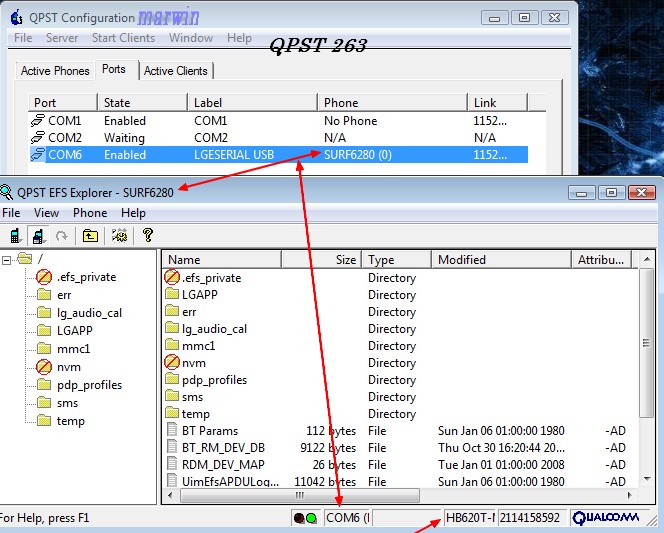Screen dimensions: 664x533
Task: Click the COM6 port row icon
Action: (38, 155)
